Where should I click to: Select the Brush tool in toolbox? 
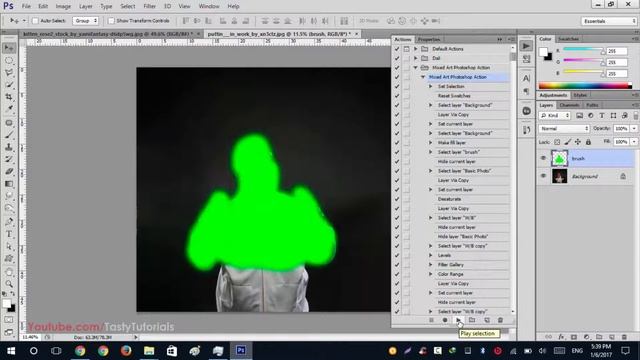click(x=9, y=135)
